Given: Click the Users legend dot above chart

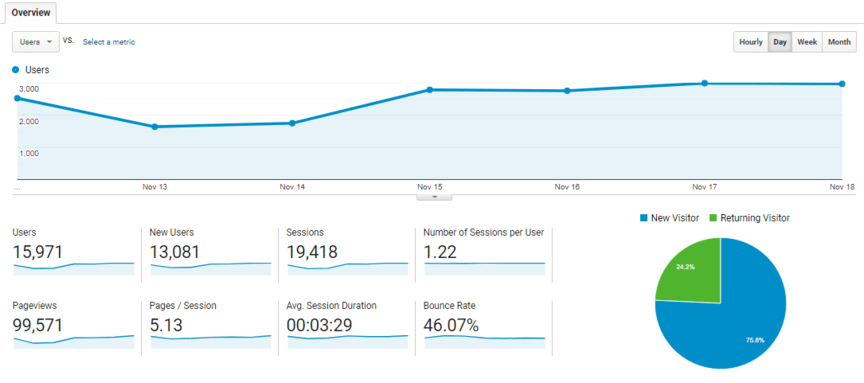Looking at the screenshot, I should 15,70.
